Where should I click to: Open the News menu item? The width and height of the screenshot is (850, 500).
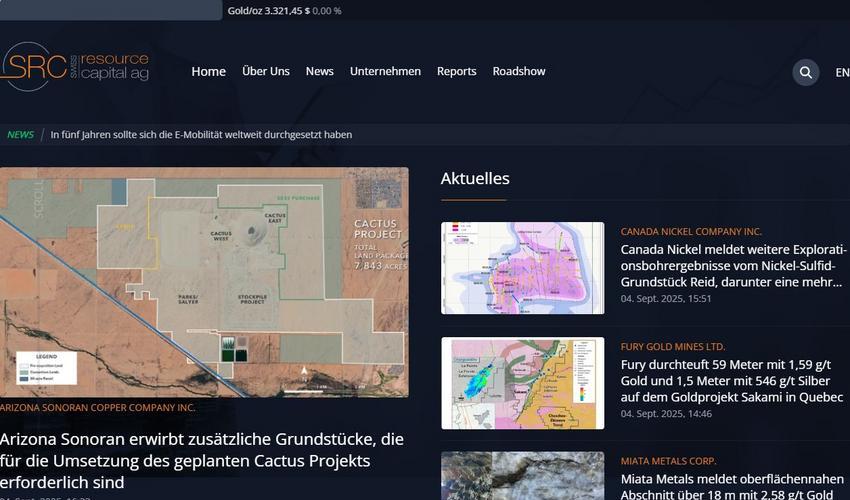pos(319,72)
